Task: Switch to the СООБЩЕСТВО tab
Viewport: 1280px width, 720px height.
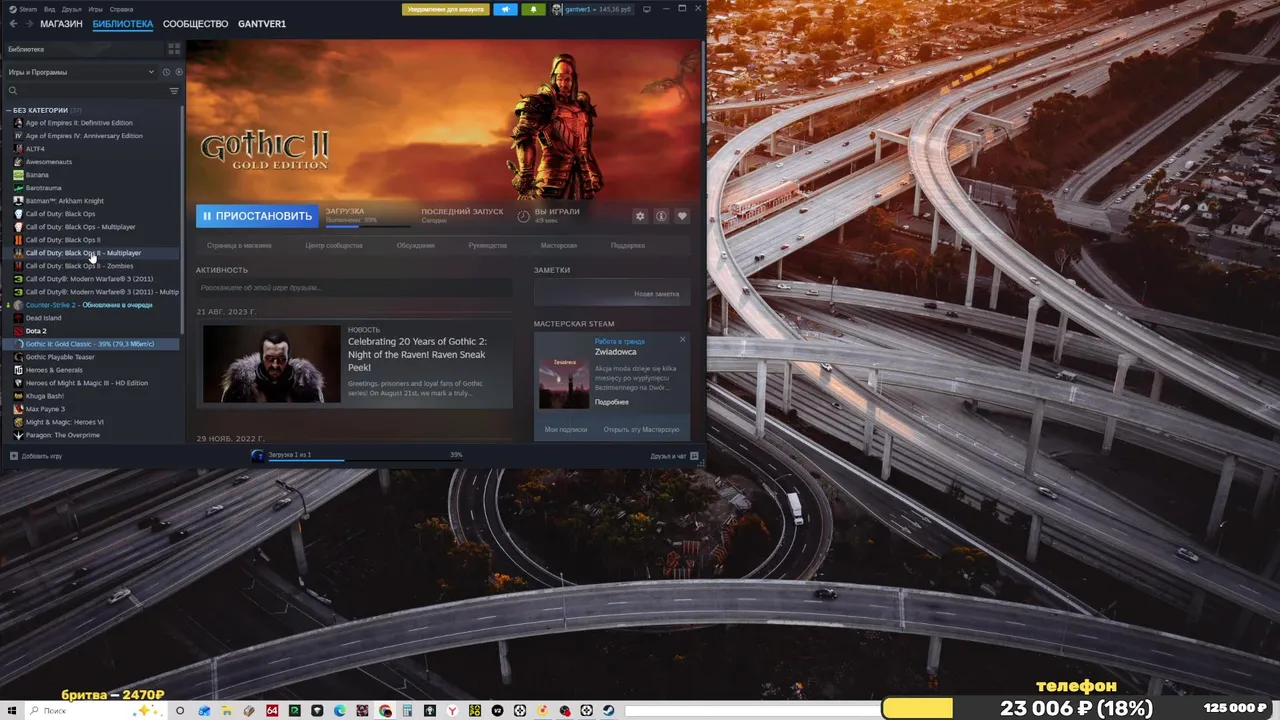Action: (x=195, y=24)
